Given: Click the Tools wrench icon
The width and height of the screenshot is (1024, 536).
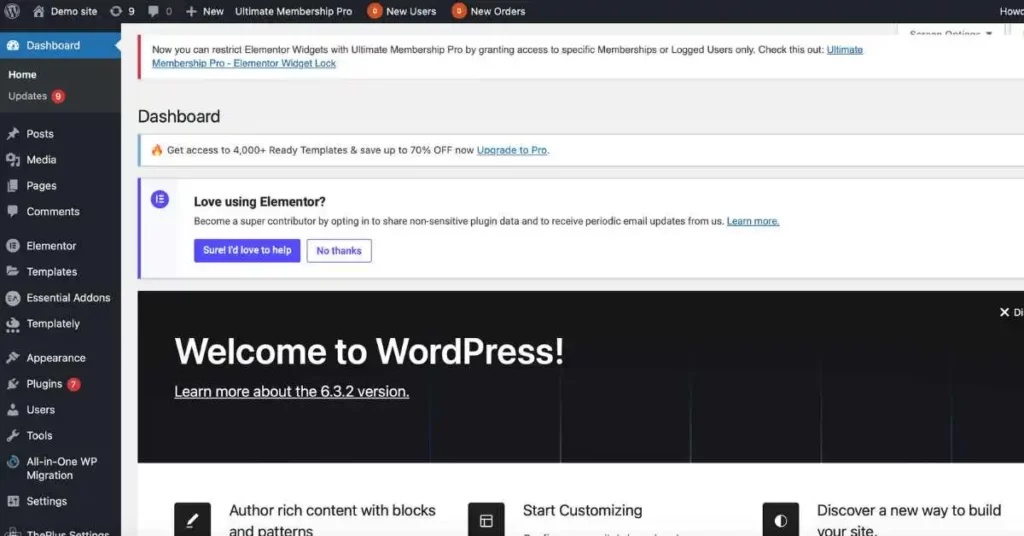Looking at the screenshot, I should [13, 435].
